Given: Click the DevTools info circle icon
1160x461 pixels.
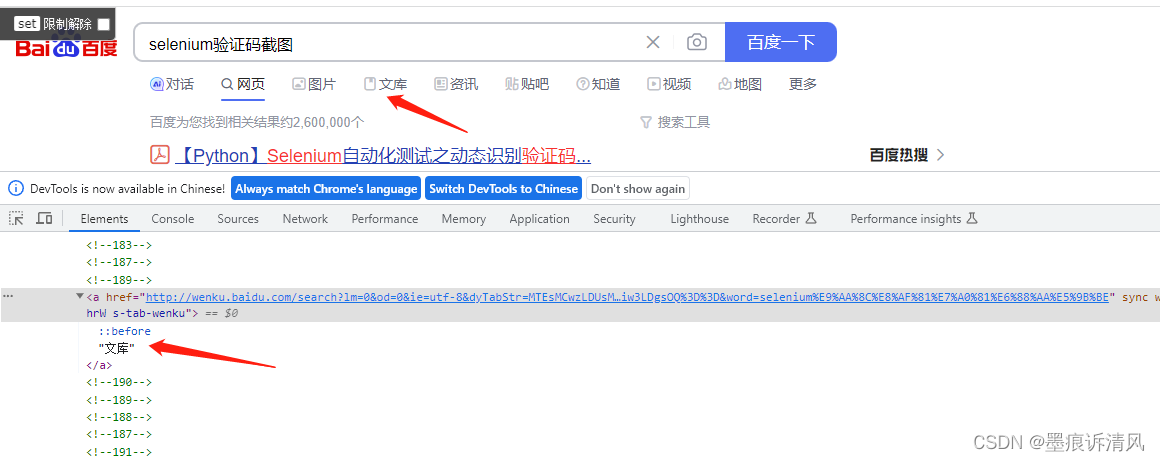Looking at the screenshot, I should (16, 189).
